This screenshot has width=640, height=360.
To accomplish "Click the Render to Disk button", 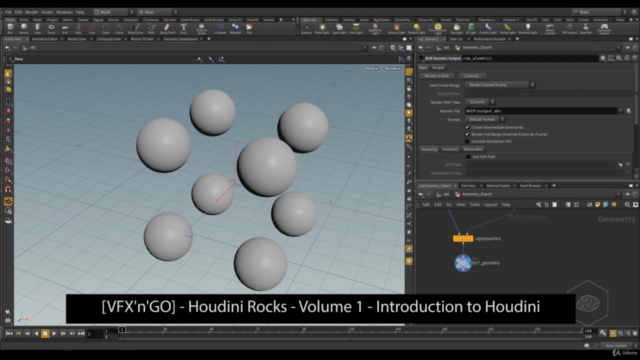I will pos(437,76).
